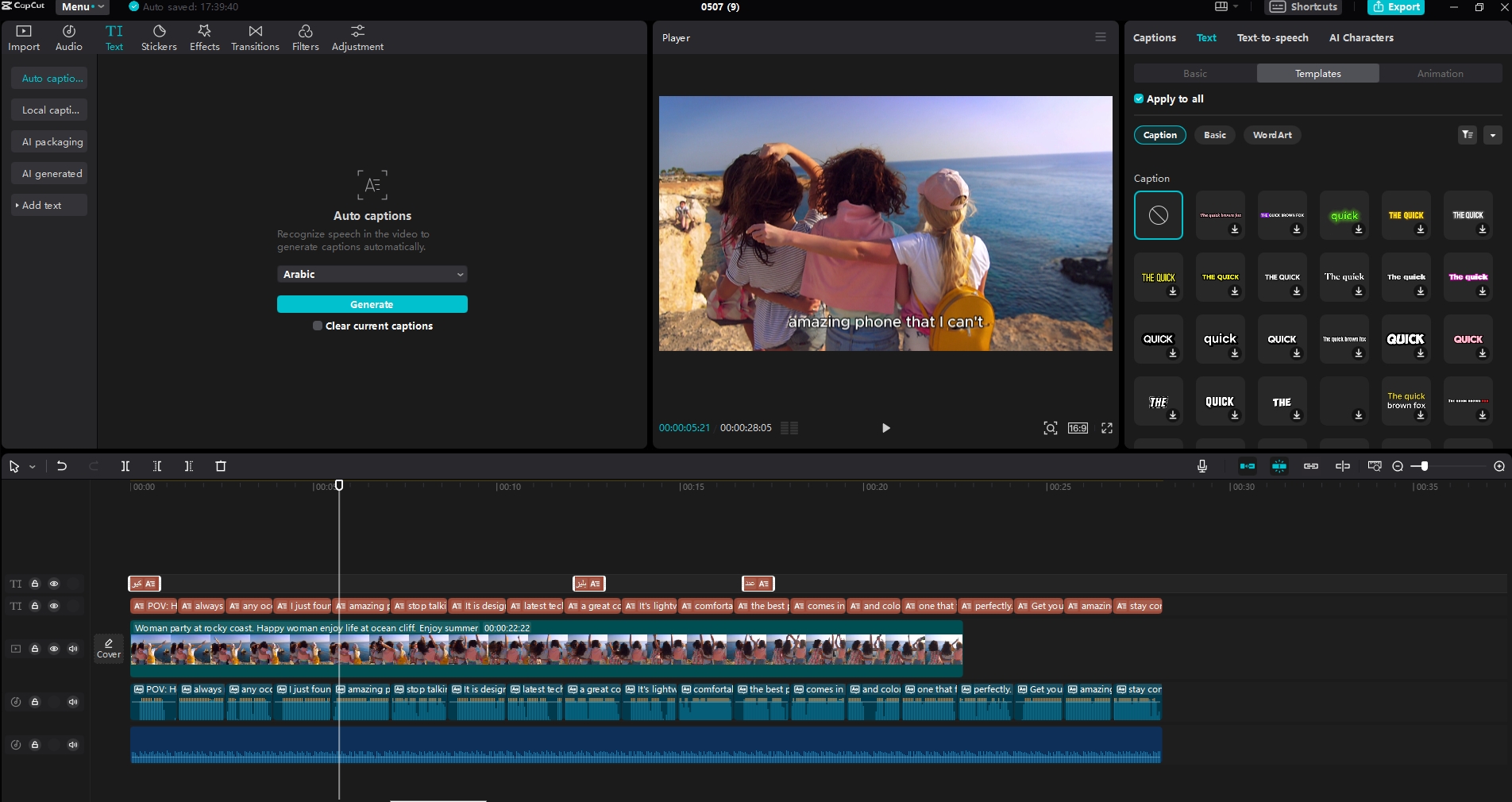Open the caption style sort dropdown arrow
The image size is (1512, 802).
(x=1493, y=136)
